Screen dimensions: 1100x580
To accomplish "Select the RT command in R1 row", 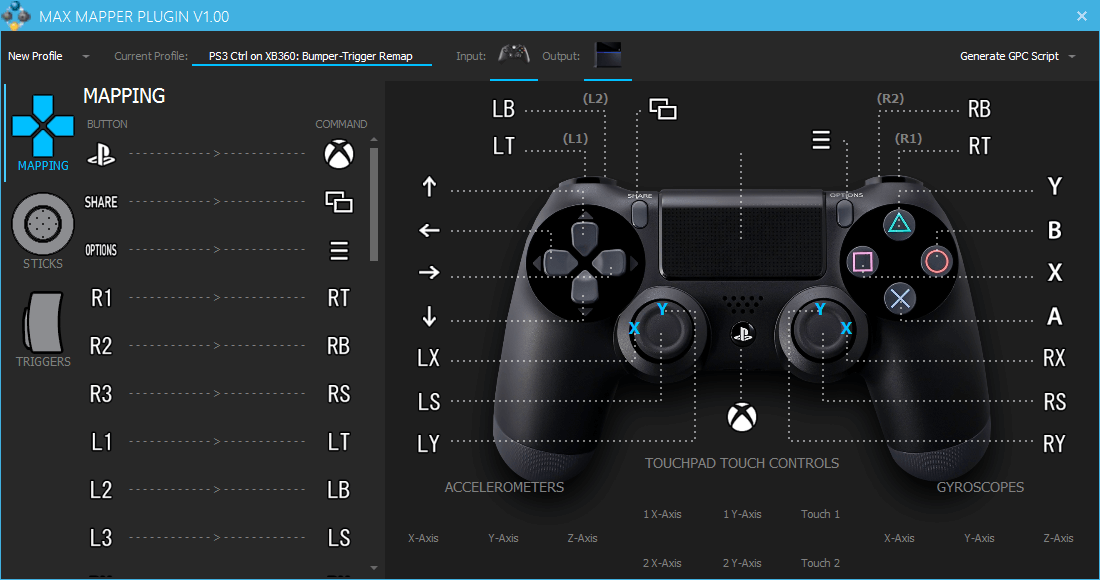I will pos(339,298).
